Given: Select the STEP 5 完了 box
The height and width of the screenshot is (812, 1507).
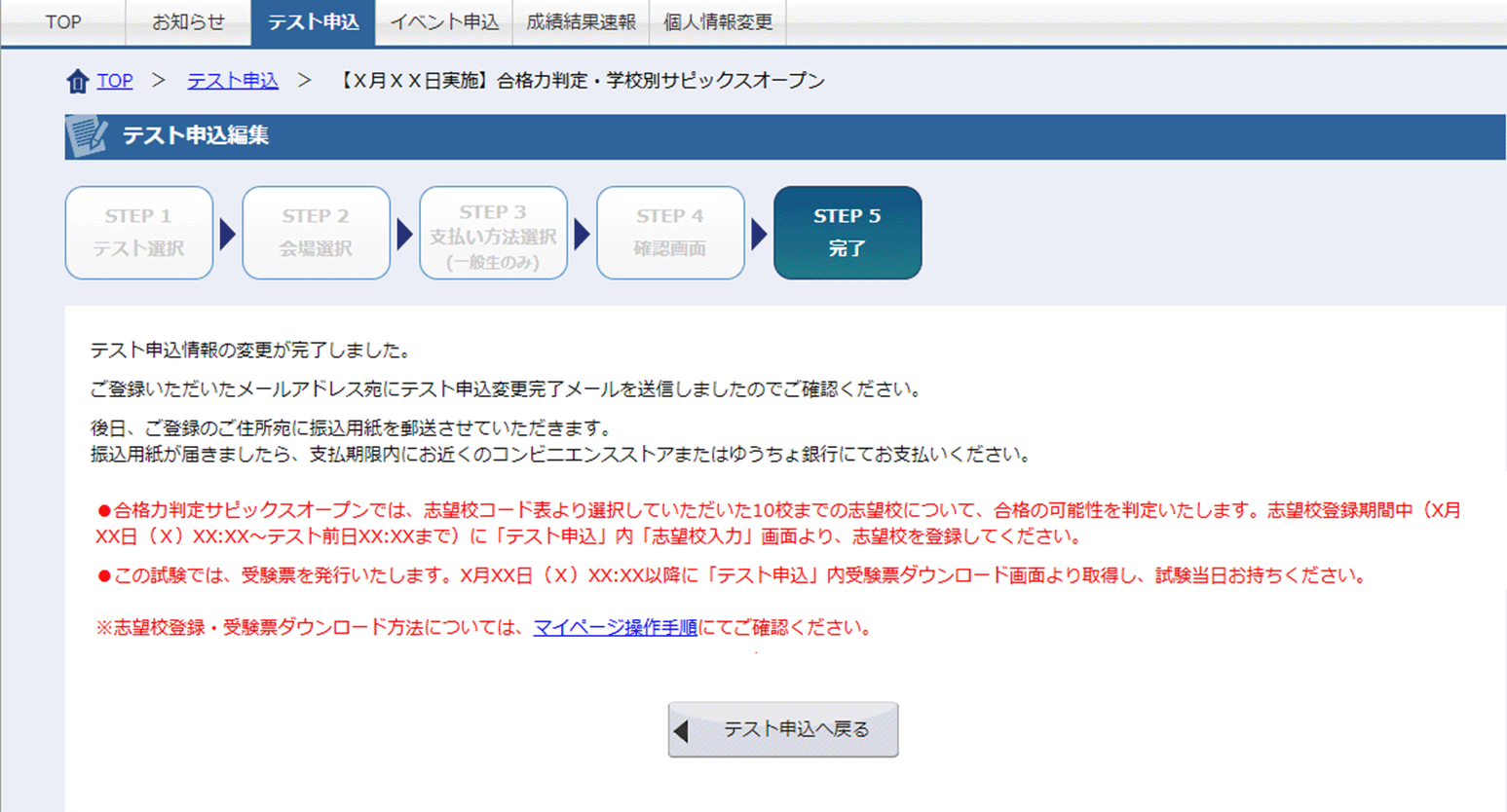Looking at the screenshot, I should 848,233.
